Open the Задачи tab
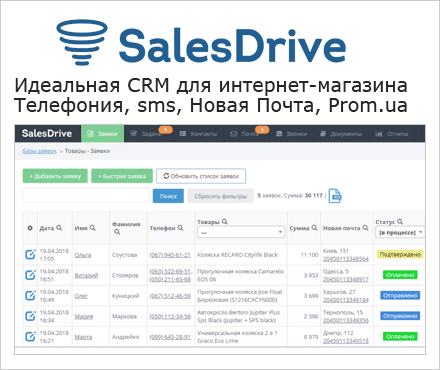 tap(148, 134)
